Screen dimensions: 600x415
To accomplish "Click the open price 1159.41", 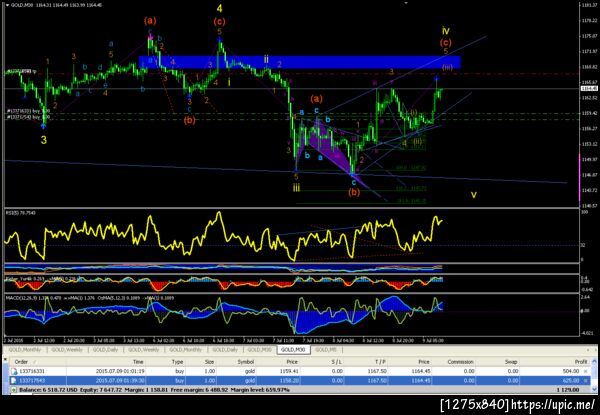I will pos(289,371).
